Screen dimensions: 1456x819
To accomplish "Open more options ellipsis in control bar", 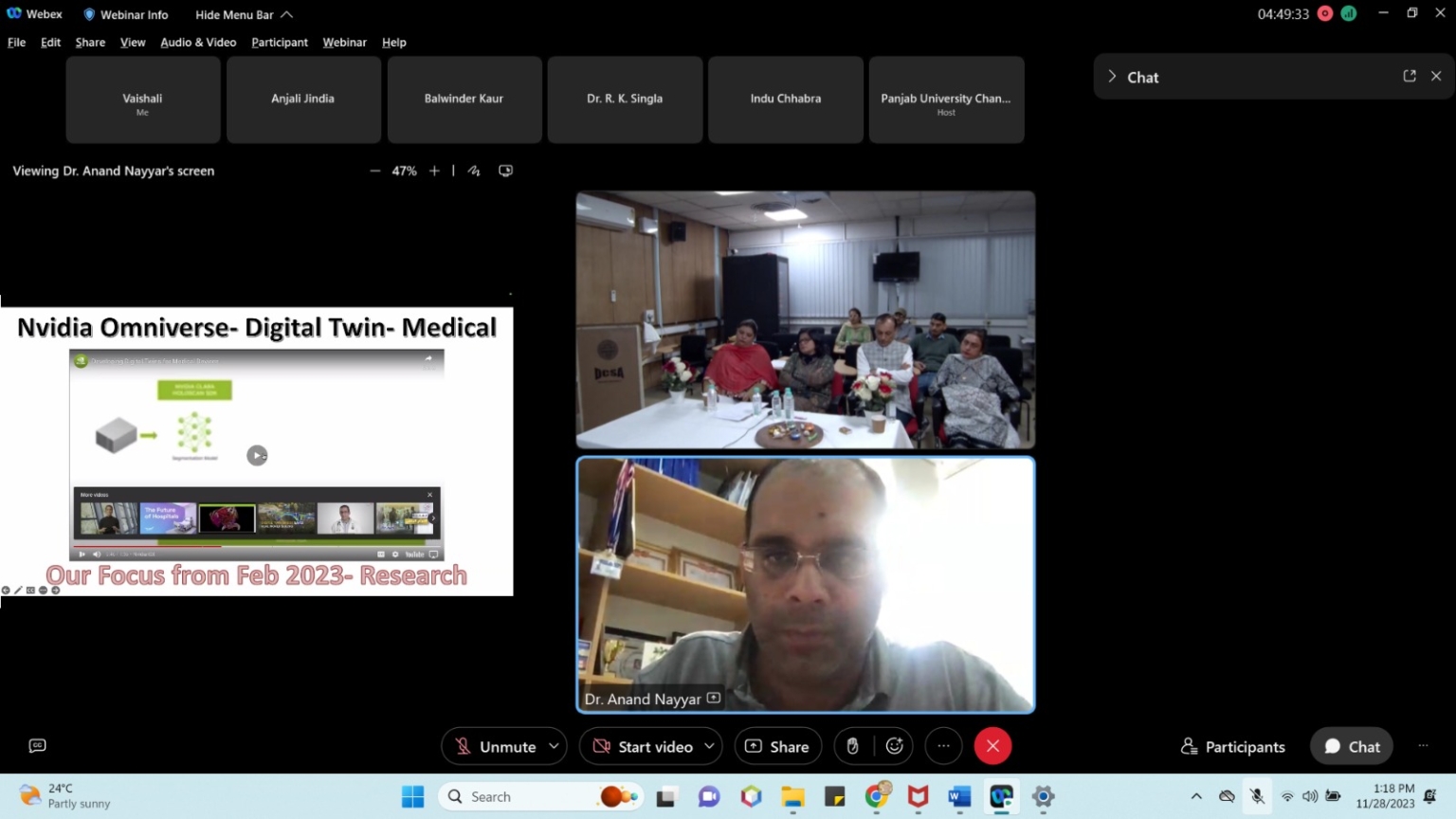I will (943, 747).
